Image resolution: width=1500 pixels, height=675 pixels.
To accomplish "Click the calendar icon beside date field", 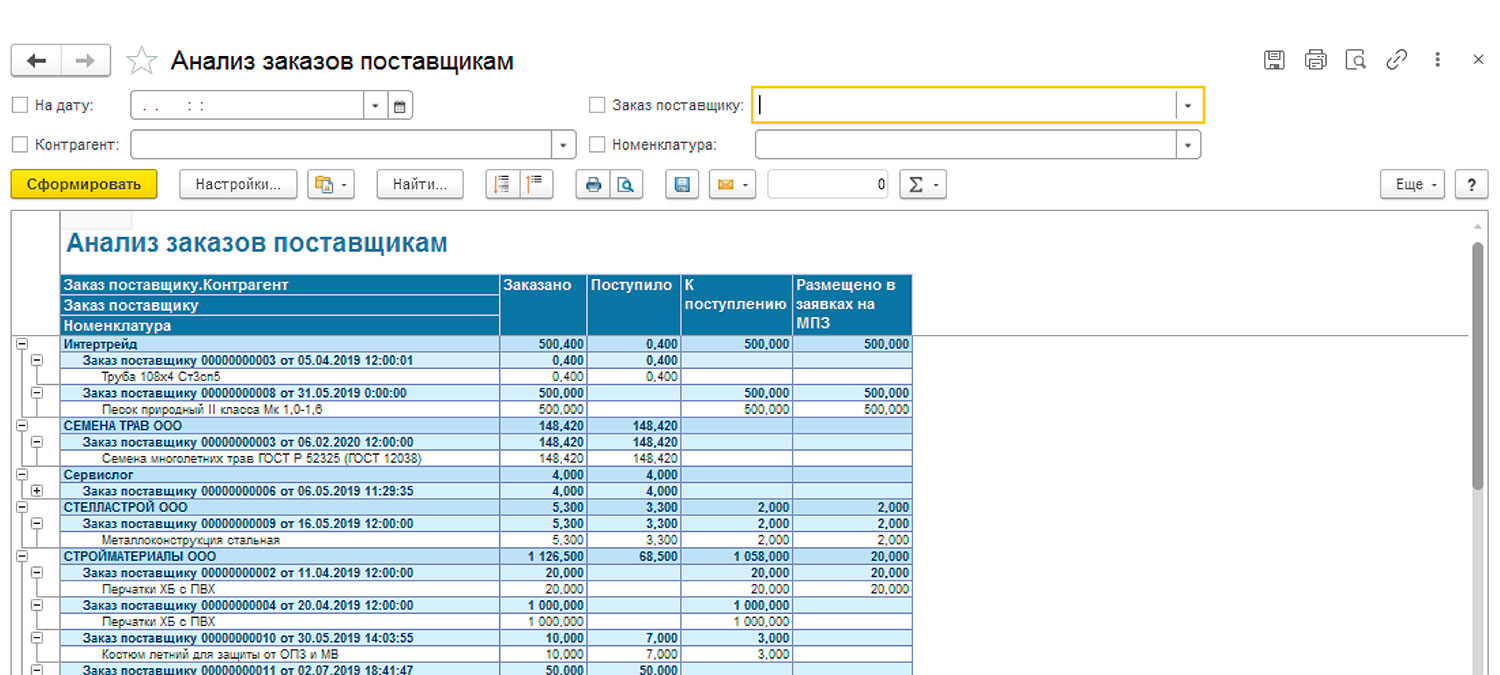I will 400,106.
